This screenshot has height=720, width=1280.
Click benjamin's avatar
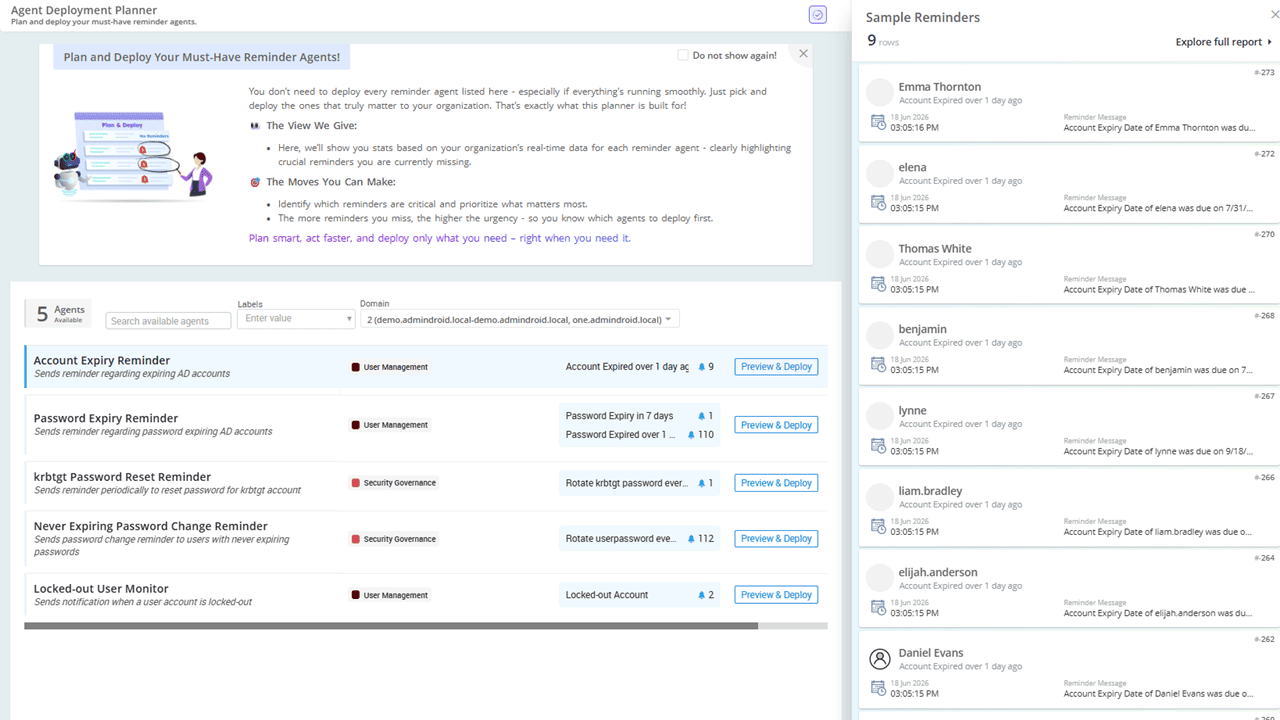(879, 335)
